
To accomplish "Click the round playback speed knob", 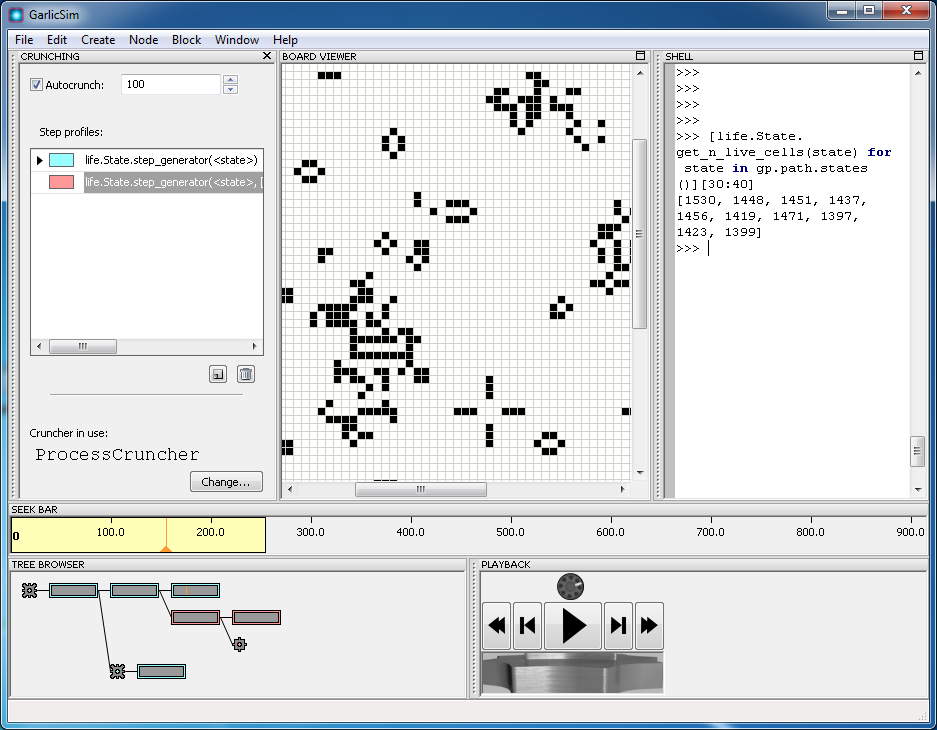I will point(571,586).
